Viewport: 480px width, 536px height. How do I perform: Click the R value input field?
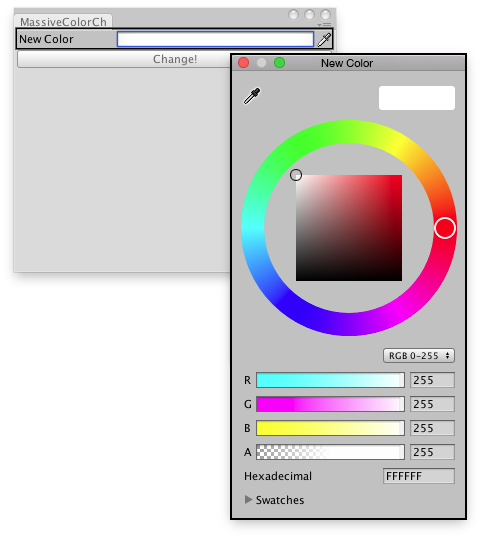click(x=432, y=380)
